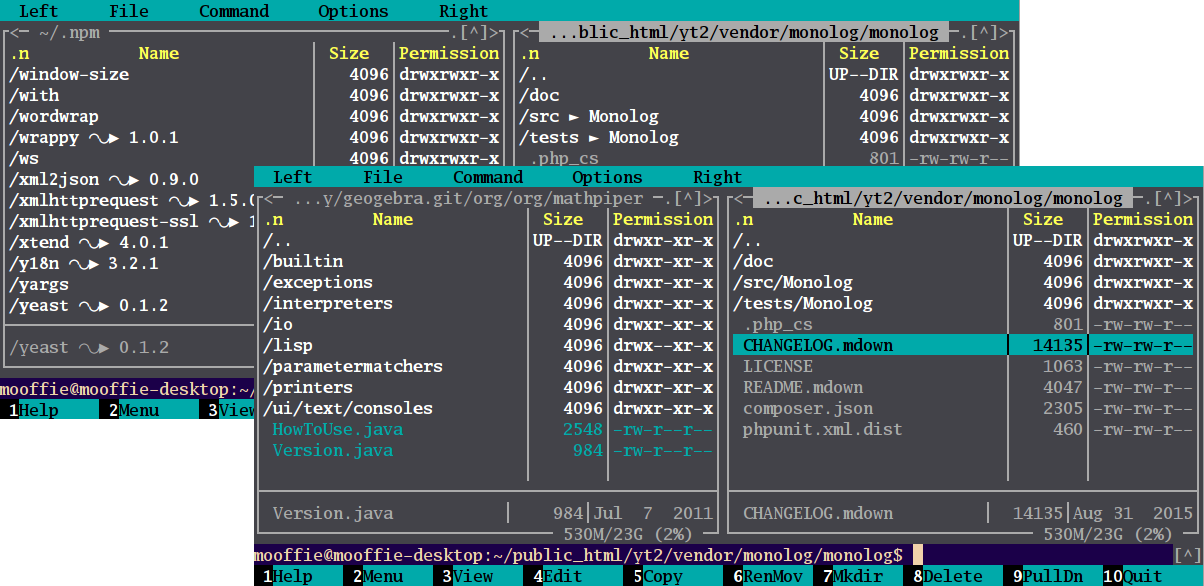Viewport: 1204px width, 586px height.
Task: Open the Command menu in the back window
Action: pyautogui.click(x=234, y=12)
